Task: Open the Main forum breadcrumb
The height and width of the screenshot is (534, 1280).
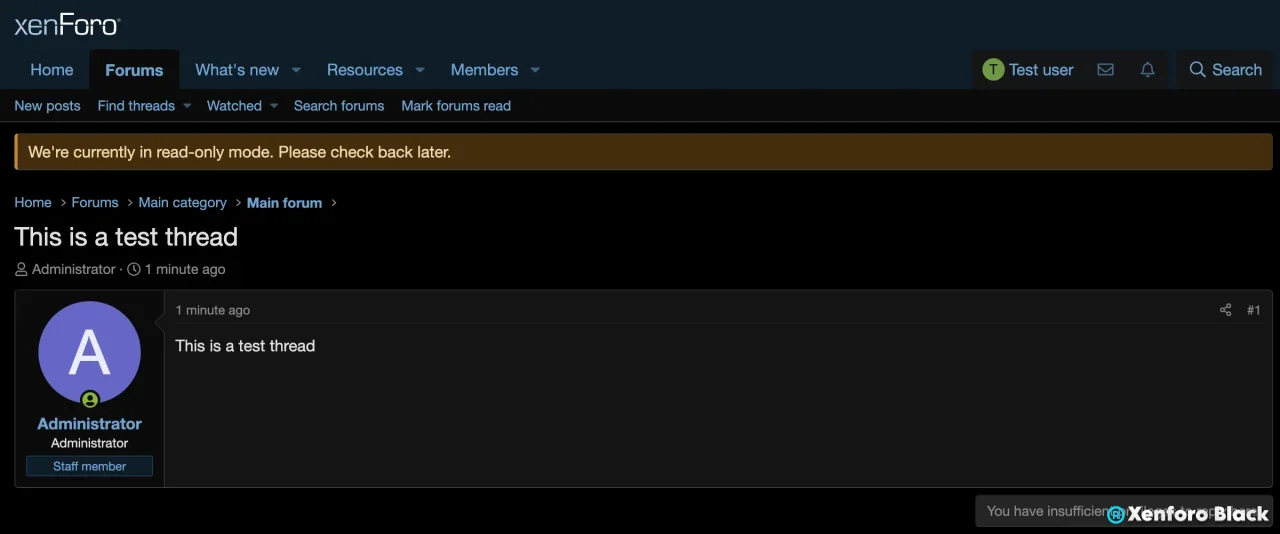Action: pos(284,202)
